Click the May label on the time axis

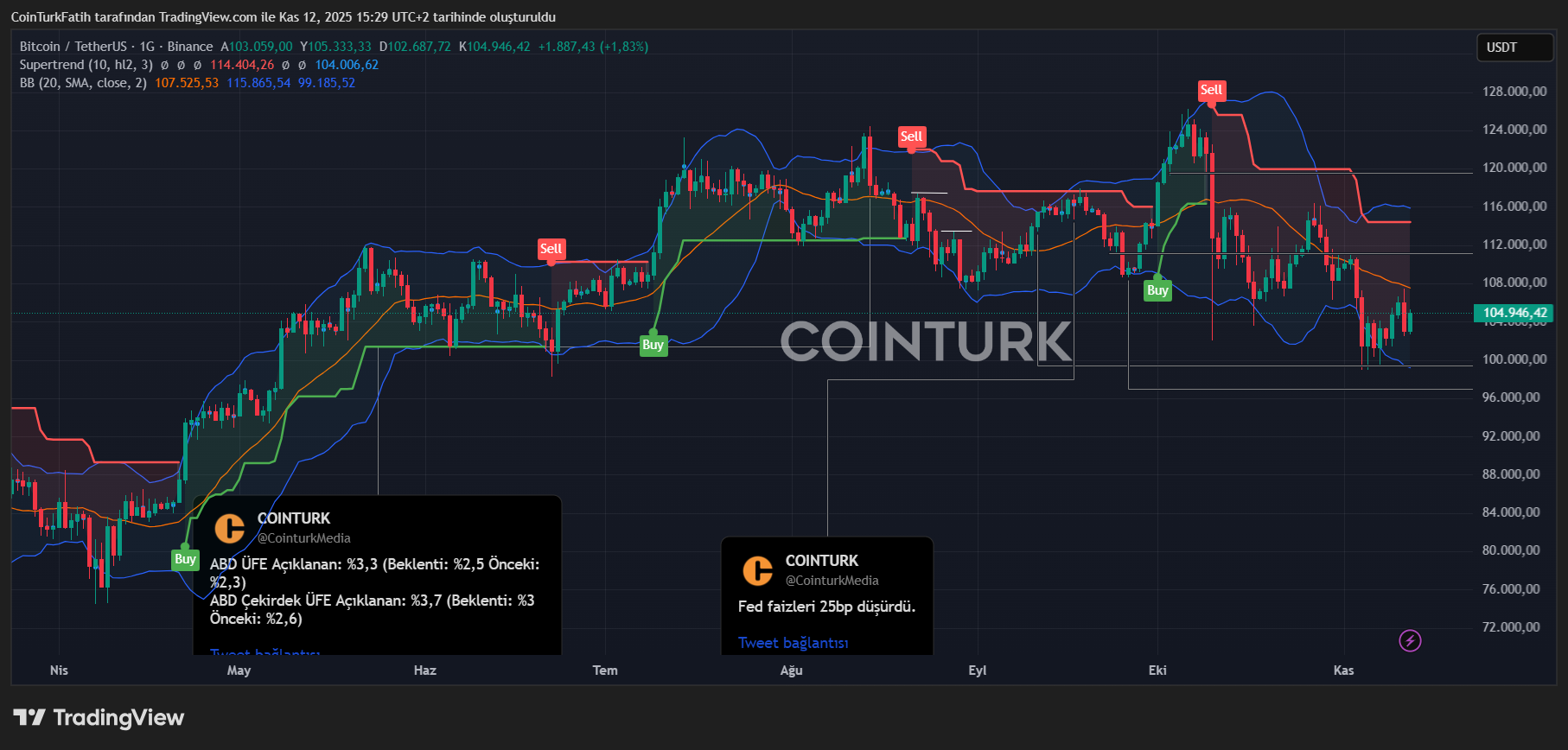[239, 671]
